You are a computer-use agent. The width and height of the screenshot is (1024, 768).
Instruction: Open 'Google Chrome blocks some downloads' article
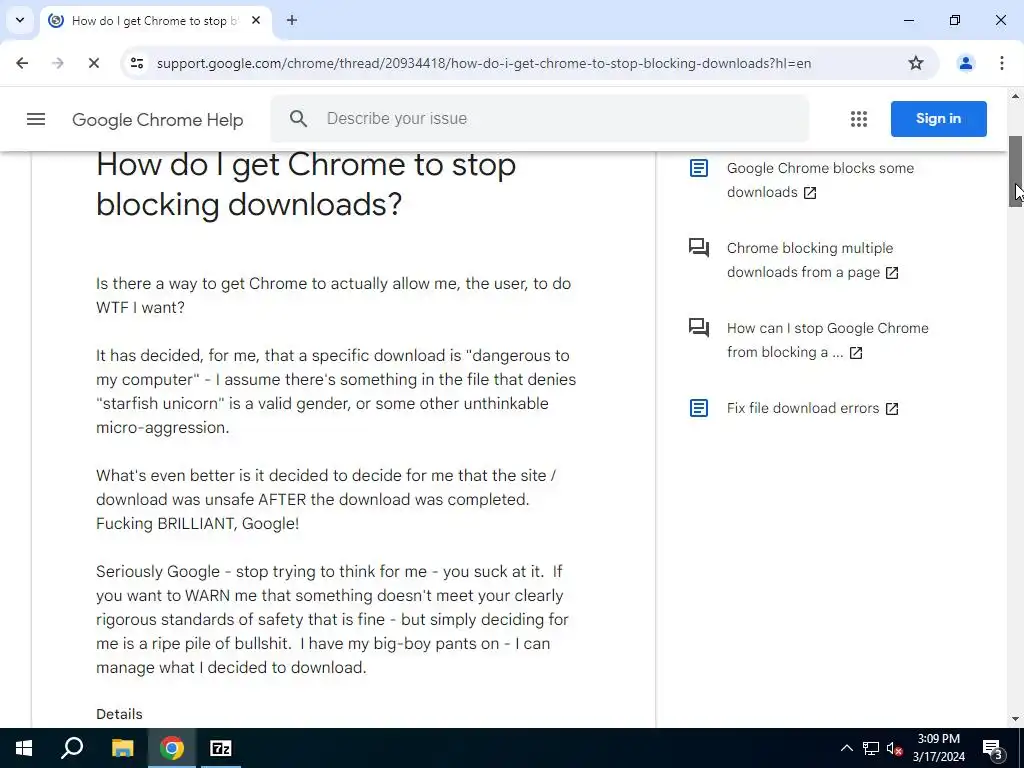[x=820, y=180]
